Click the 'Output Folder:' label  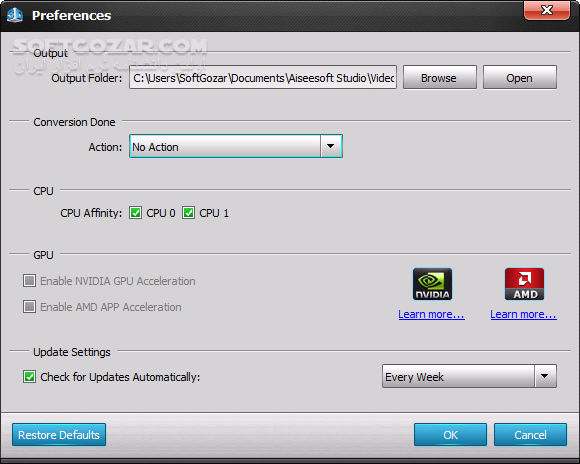pos(87,78)
